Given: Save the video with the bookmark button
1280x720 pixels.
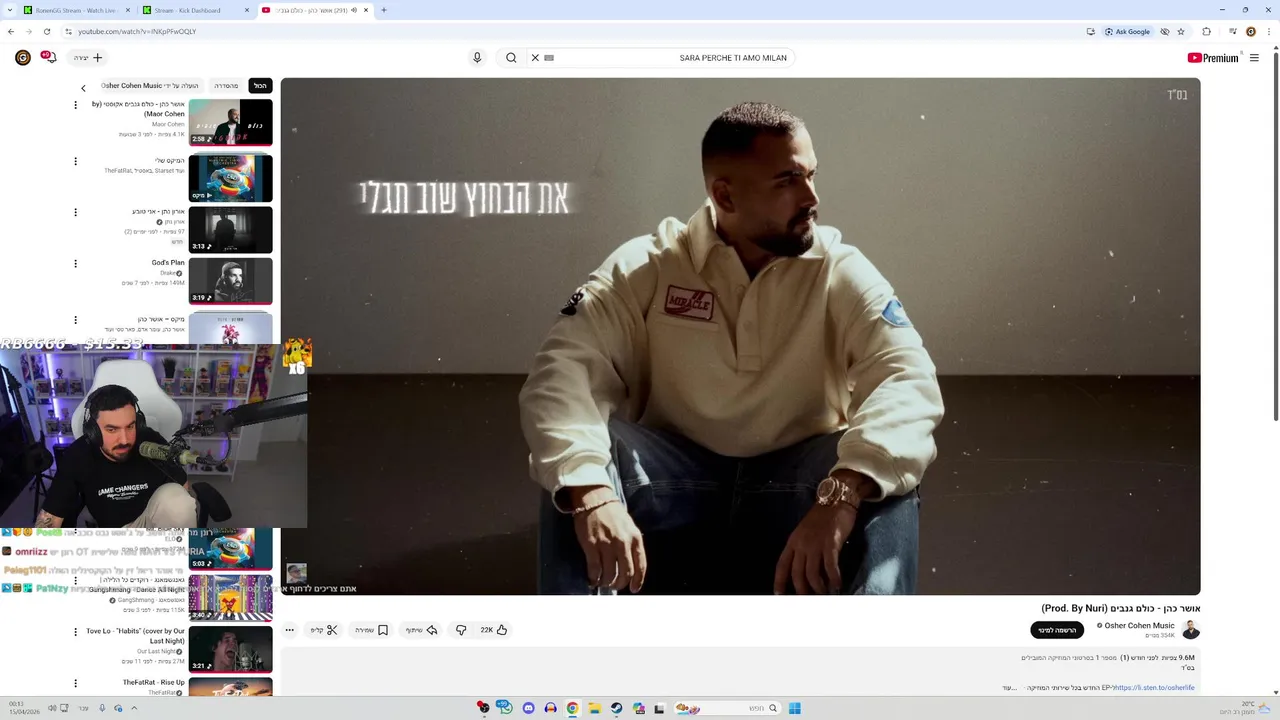Looking at the screenshot, I should (371, 630).
